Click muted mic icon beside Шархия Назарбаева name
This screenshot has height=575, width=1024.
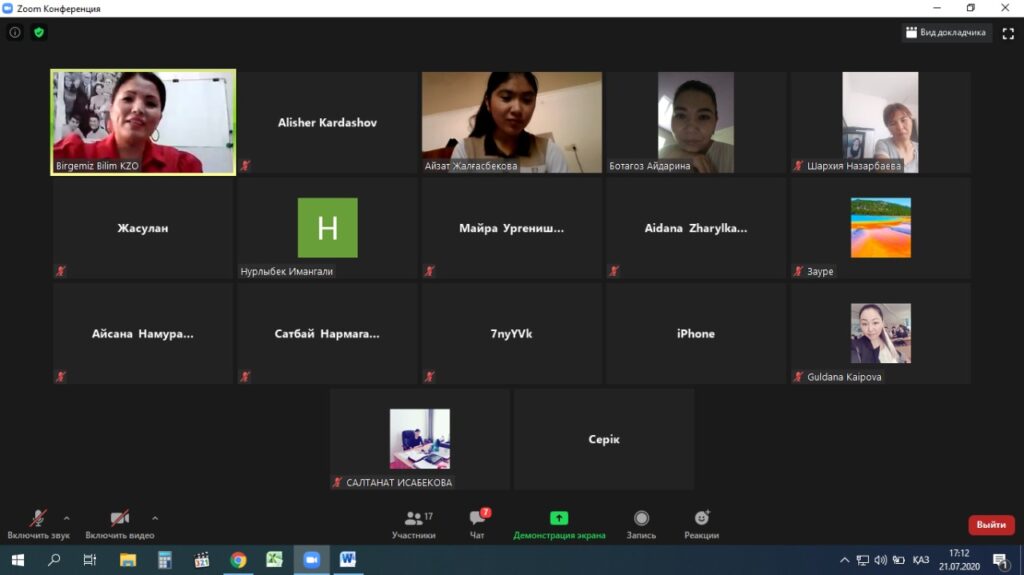pyautogui.click(x=798, y=166)
